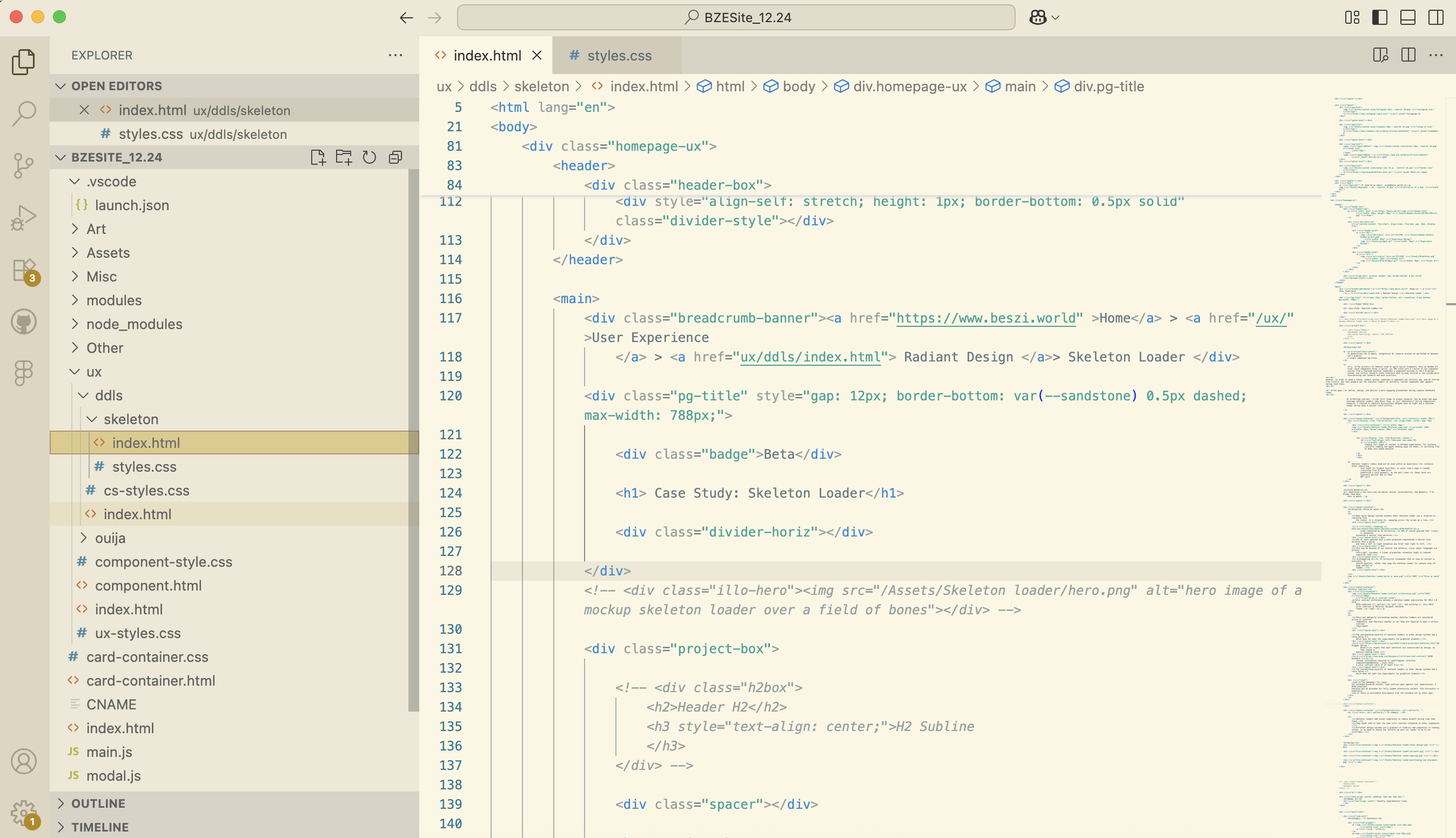
Task: Refresh the Explorer file tree
Action: coord(369,157)
